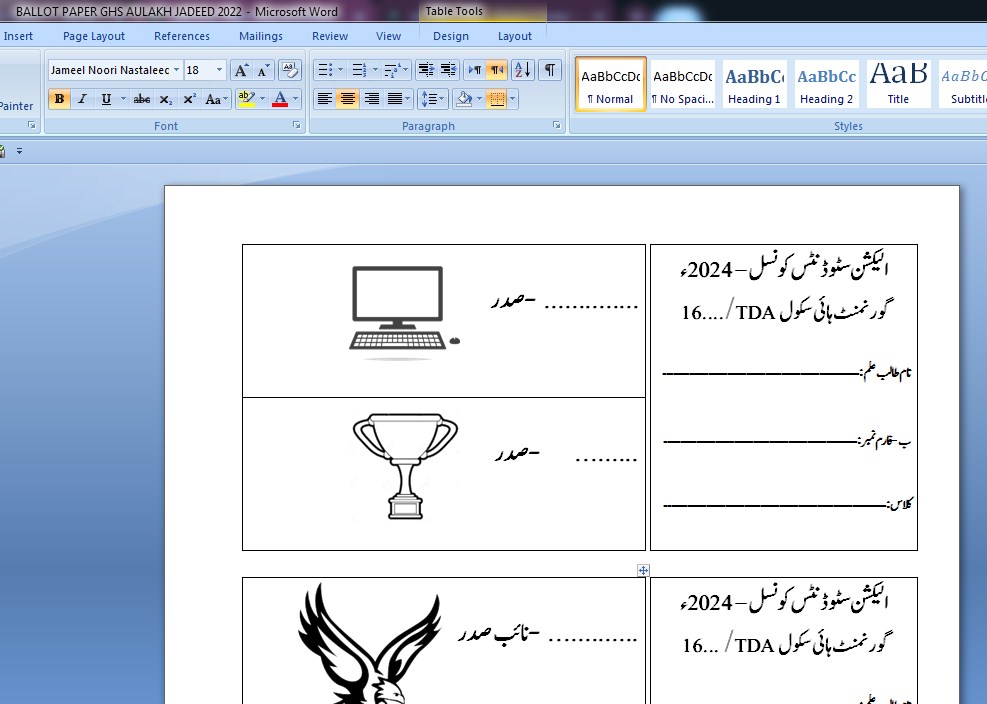Increase the paragraph indent

448,70
